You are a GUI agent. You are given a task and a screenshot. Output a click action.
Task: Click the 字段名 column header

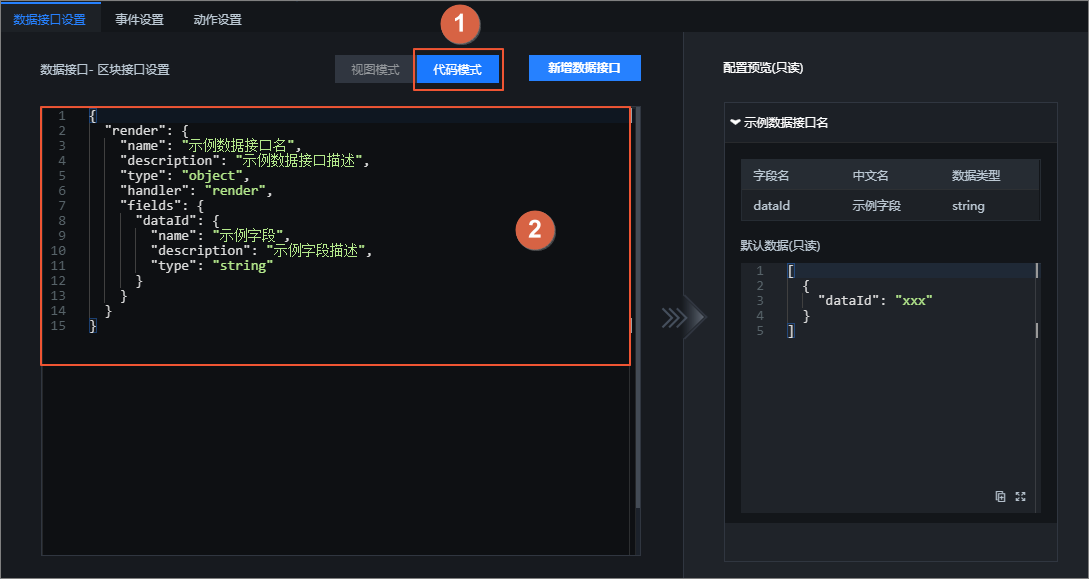[x=771, y=176]
